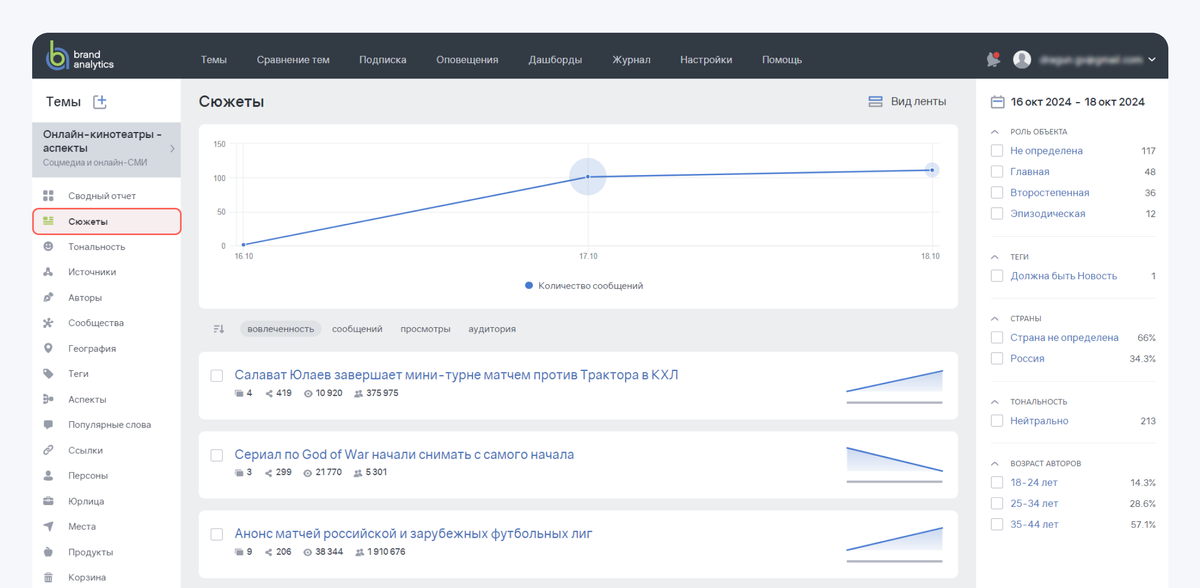The image size is (1200, 588).
Task: Open the Корзина trash icon item
Action: (48, 577)
